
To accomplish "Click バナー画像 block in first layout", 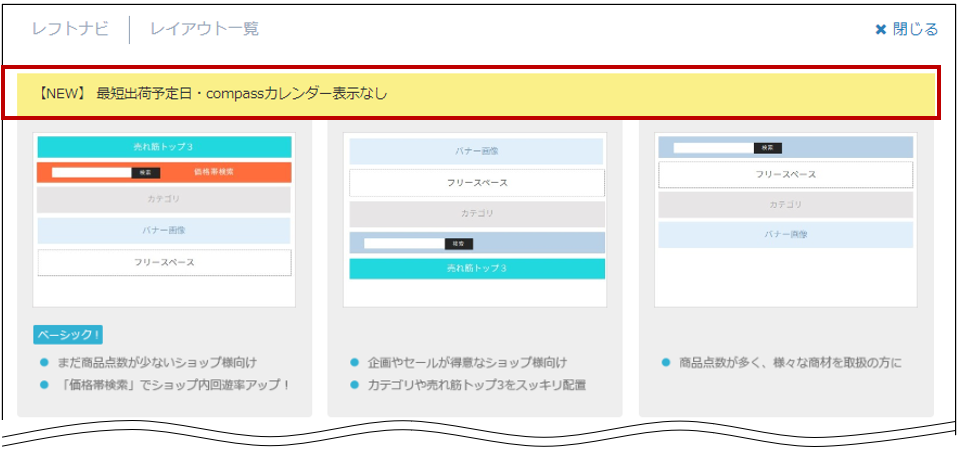I will click(x=164, y=231).
